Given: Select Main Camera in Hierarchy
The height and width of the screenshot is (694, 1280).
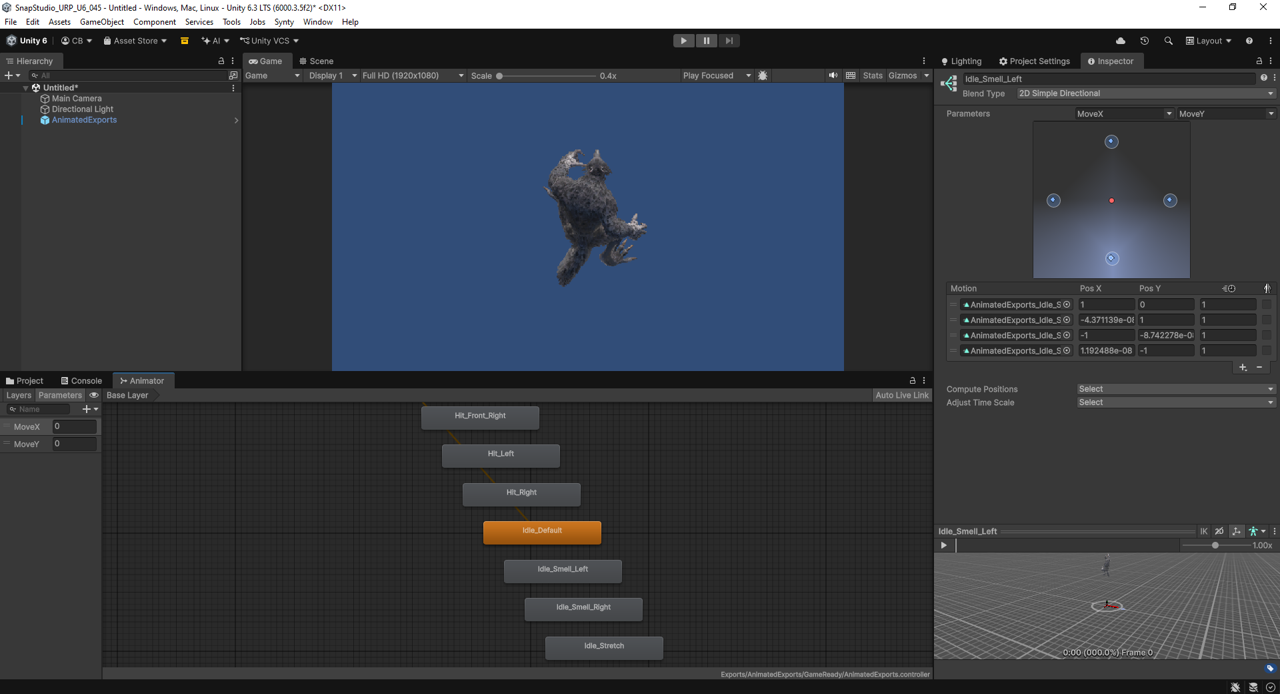Looking at the screenshot, I should pos(77,99).
